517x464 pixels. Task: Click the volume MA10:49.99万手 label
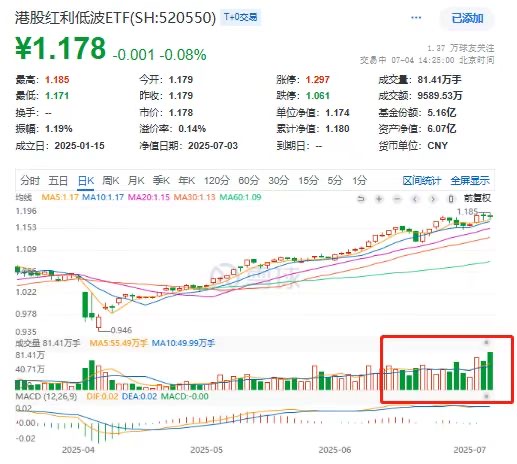pos(183,343)
